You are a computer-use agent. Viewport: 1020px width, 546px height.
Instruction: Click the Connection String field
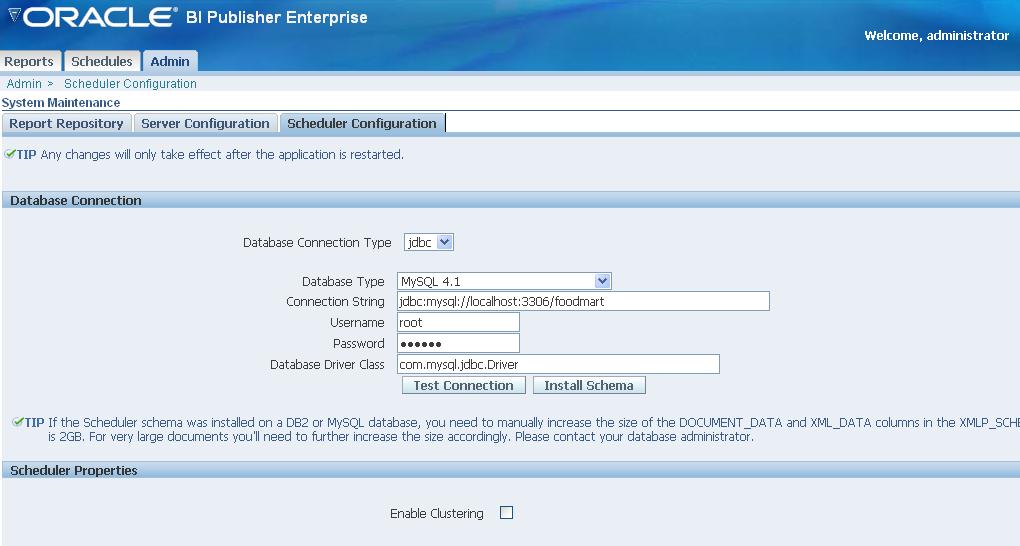click(584, 301)
